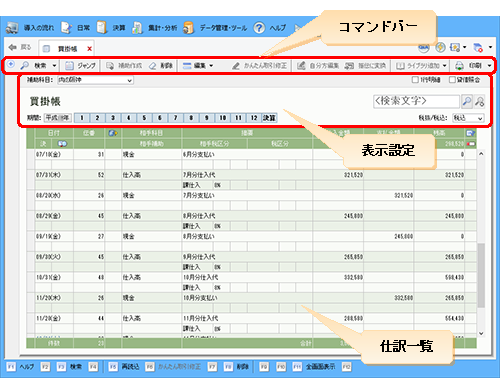Click the 検索文字 search input field
Image resolution: width=500 pixels, height=378 pixels.
point(416,101)
